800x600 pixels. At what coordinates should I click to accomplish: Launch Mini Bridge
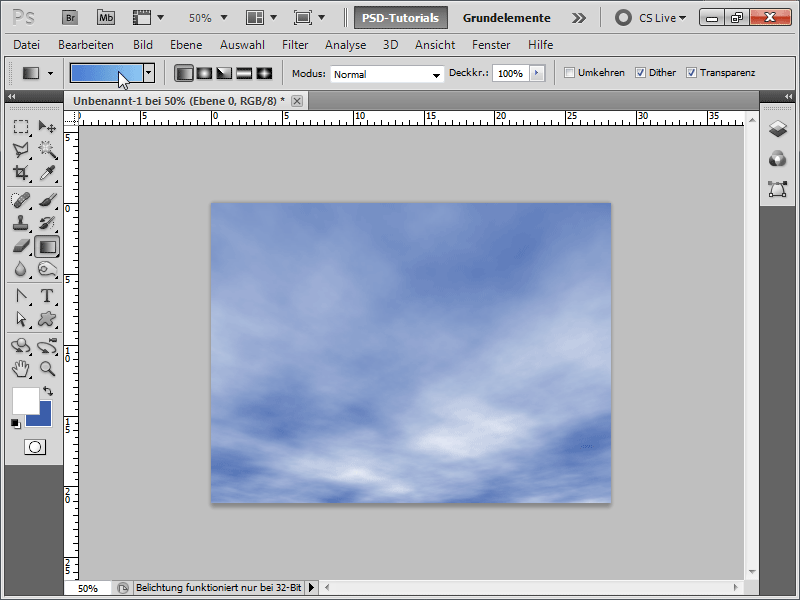click(106, 18)
